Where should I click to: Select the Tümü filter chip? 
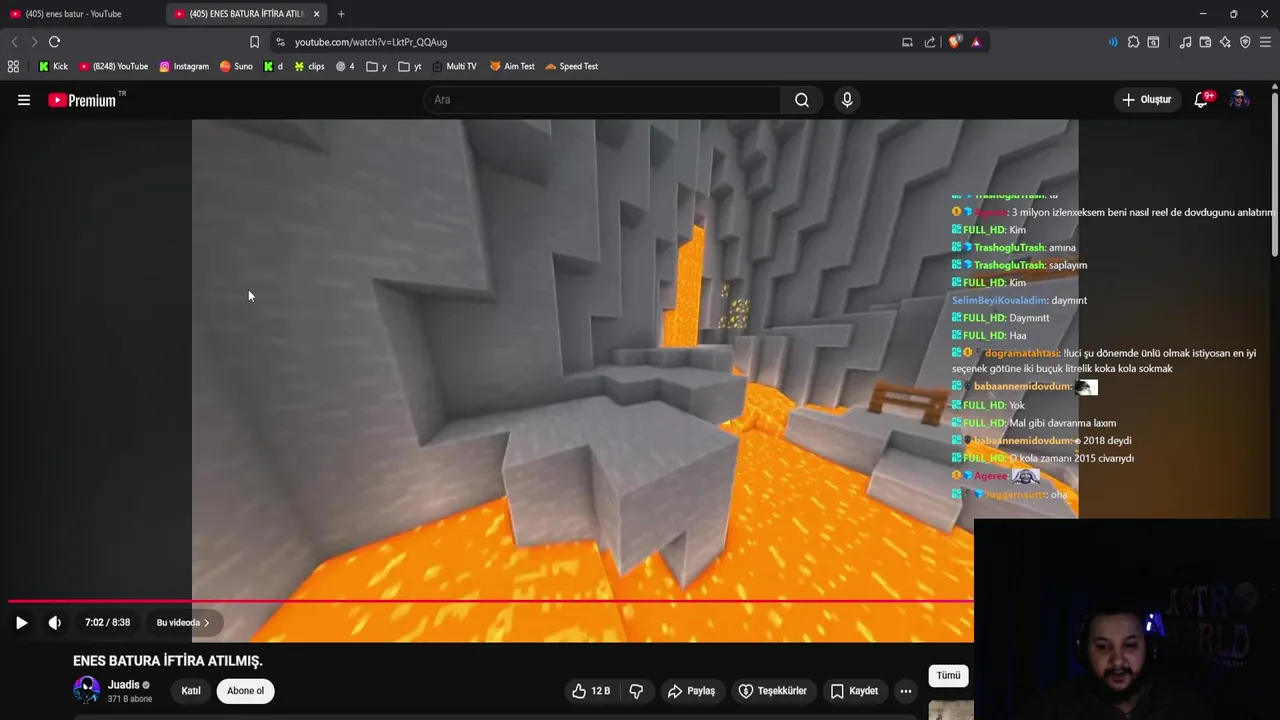[948, 676]
